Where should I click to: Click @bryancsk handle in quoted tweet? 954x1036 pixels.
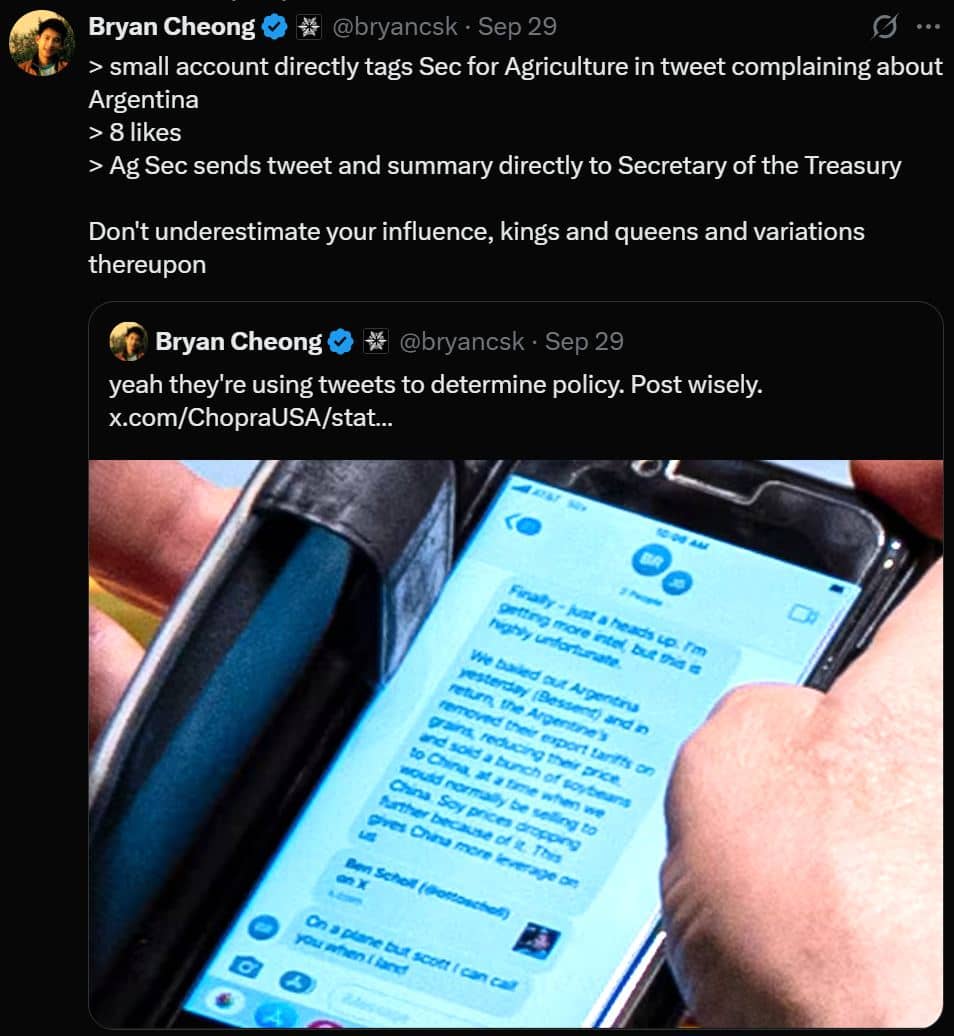click(462, 342)
